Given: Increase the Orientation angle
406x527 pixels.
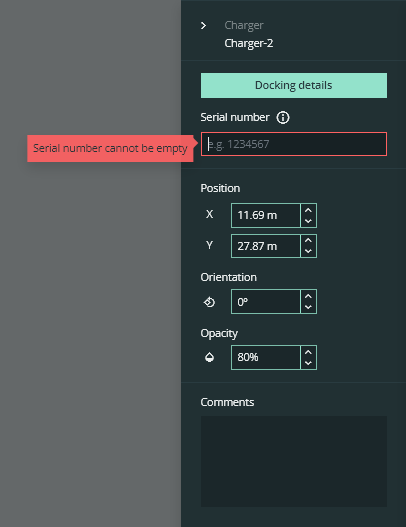Looking at the screenshot, I should pos(308,296).
